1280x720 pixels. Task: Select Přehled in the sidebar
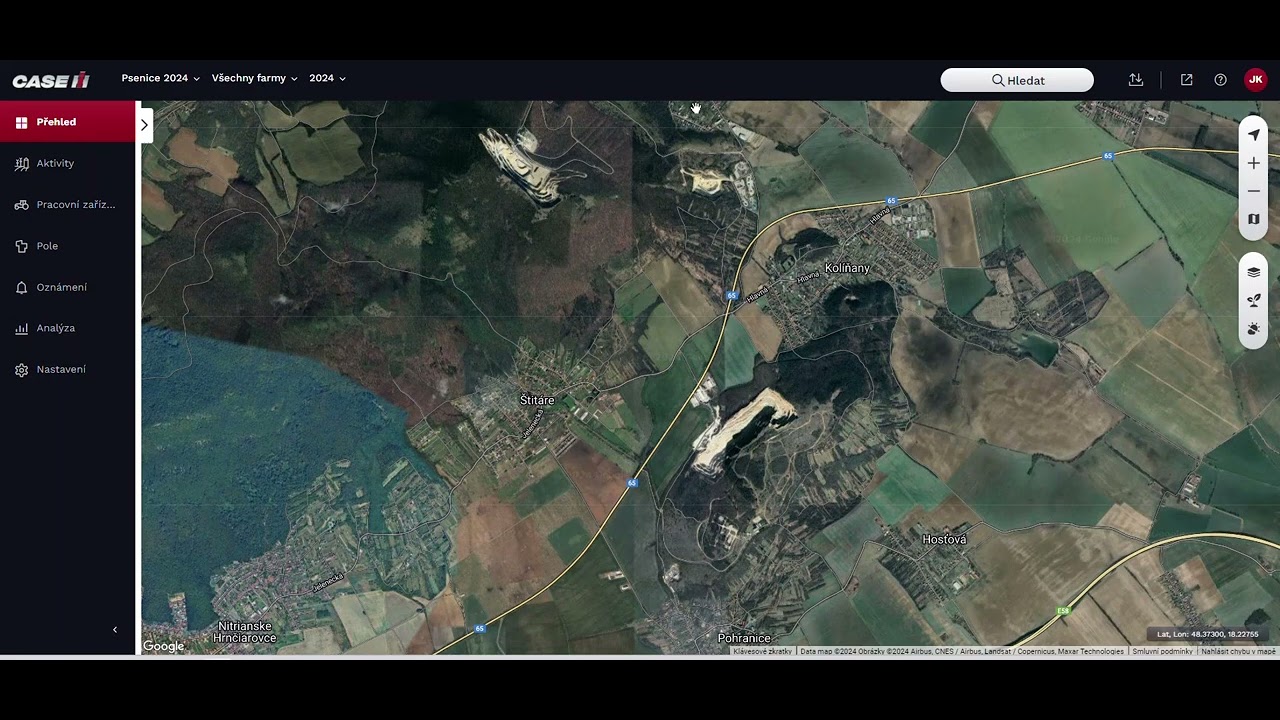coord(67,122)
